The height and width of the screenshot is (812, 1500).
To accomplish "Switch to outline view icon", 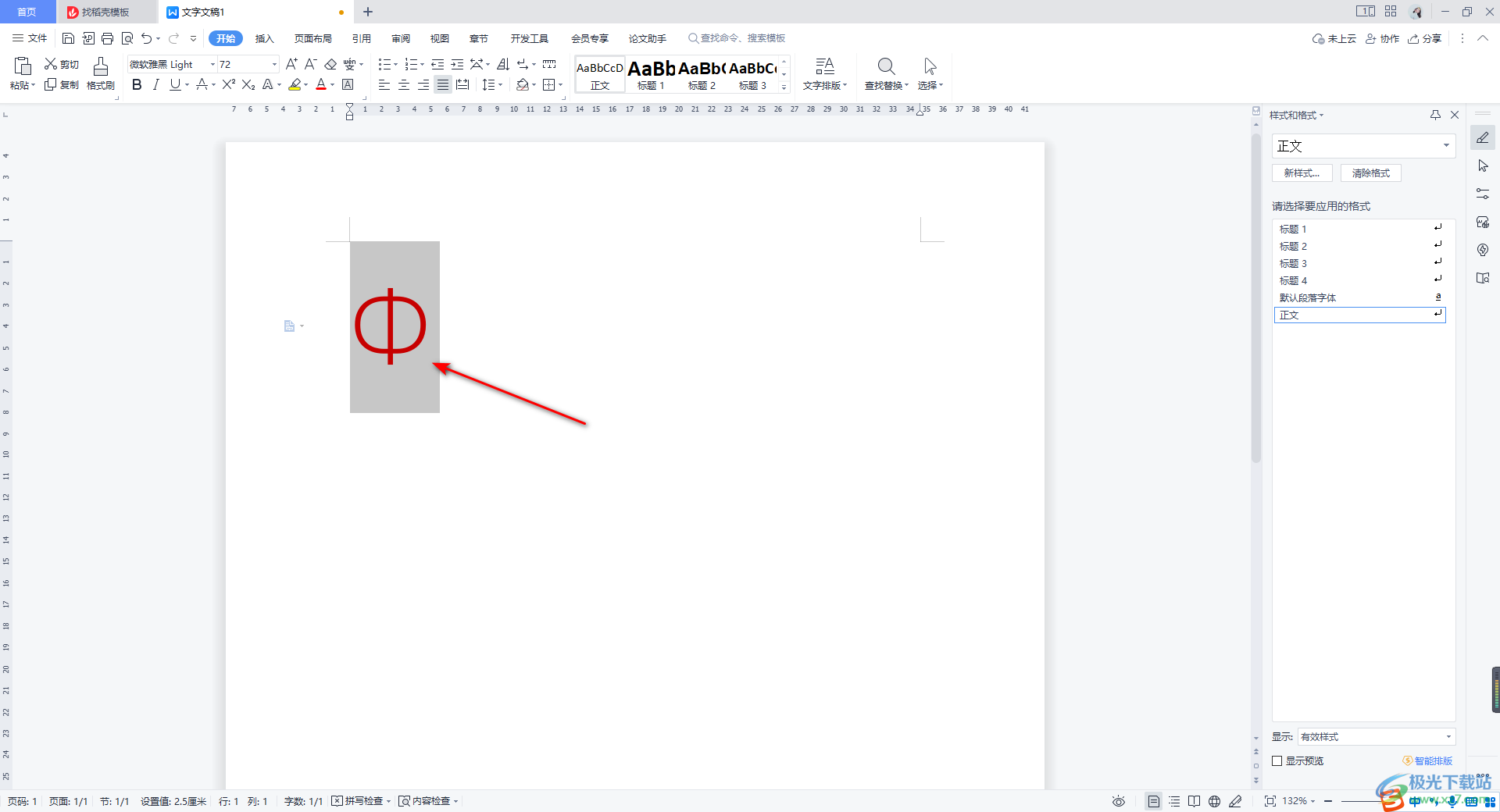I will pos(1174,801).
